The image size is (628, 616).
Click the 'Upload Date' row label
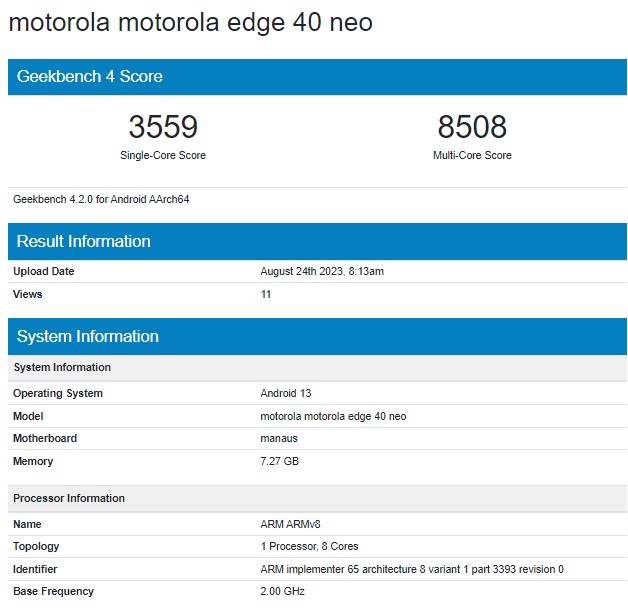pyautogui.click(x=44, y=271)
